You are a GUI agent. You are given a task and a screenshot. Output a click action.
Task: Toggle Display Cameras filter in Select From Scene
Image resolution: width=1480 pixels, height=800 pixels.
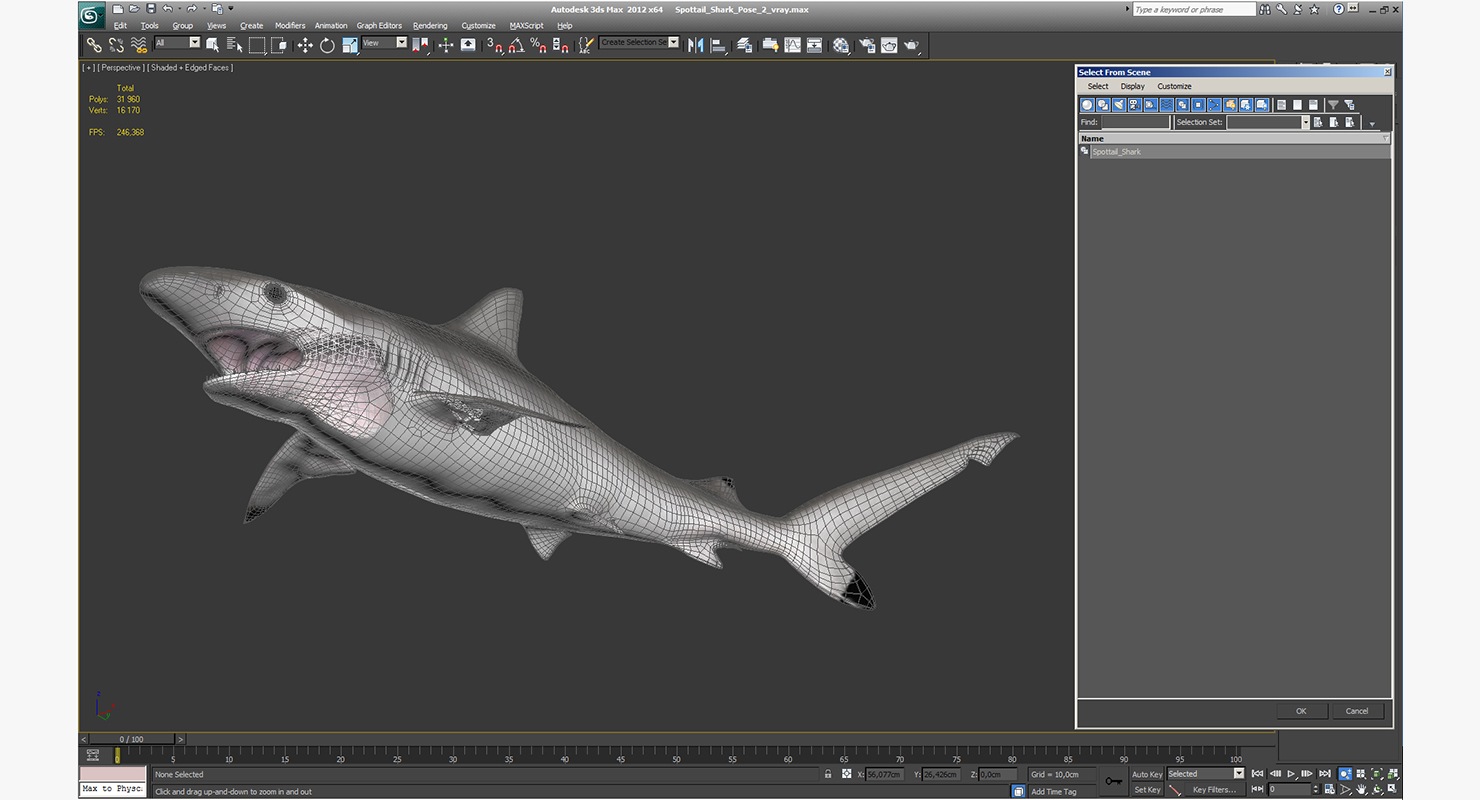(x=1135, y=105)
